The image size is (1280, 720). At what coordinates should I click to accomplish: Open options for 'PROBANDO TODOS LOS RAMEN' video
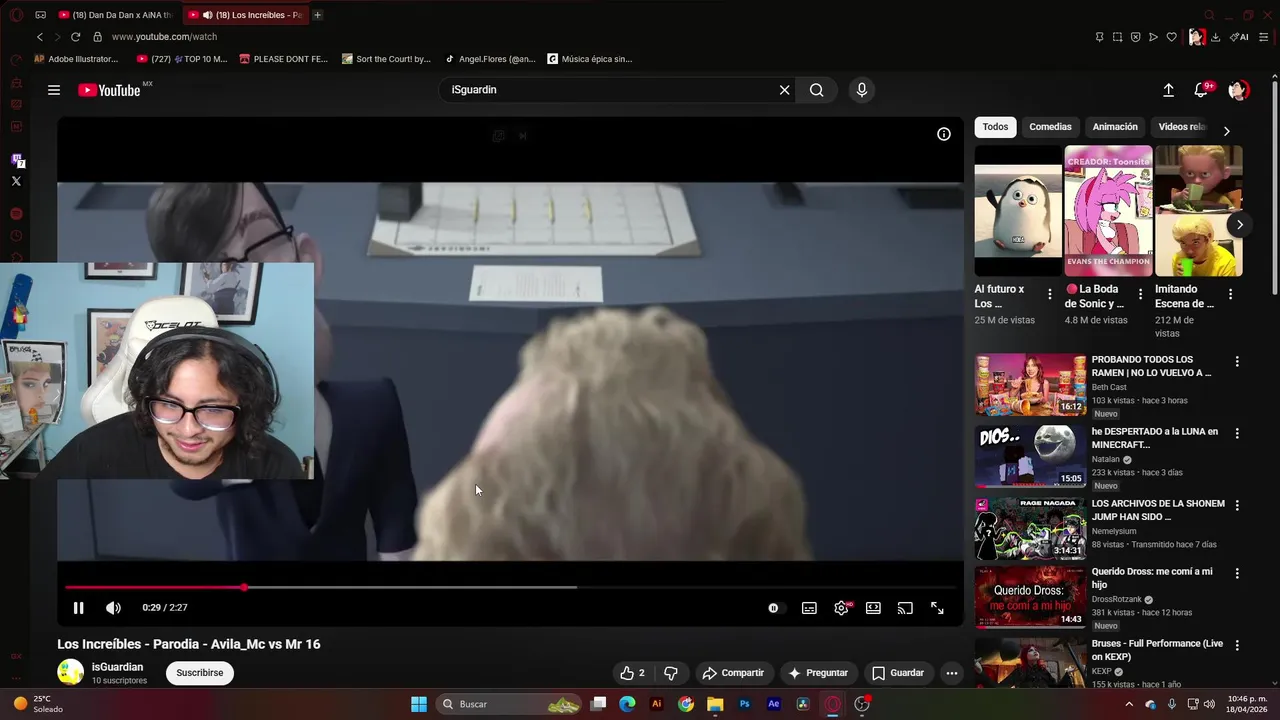point(1237,361)
